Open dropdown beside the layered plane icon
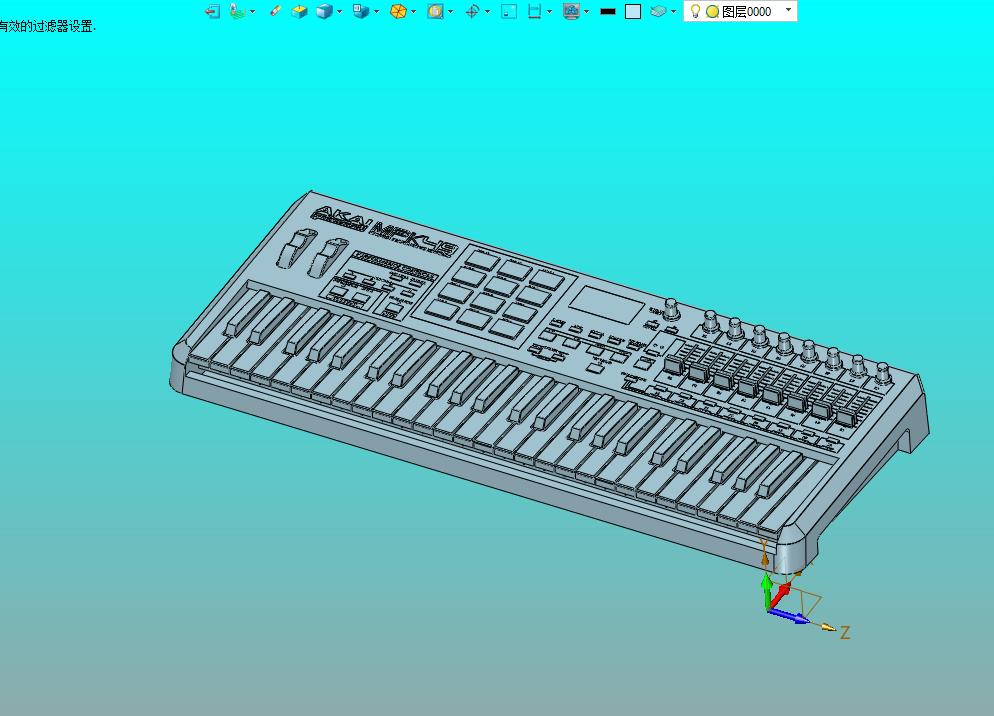The height and width of the screenshot is (716, 994). (x=673, y=11)
